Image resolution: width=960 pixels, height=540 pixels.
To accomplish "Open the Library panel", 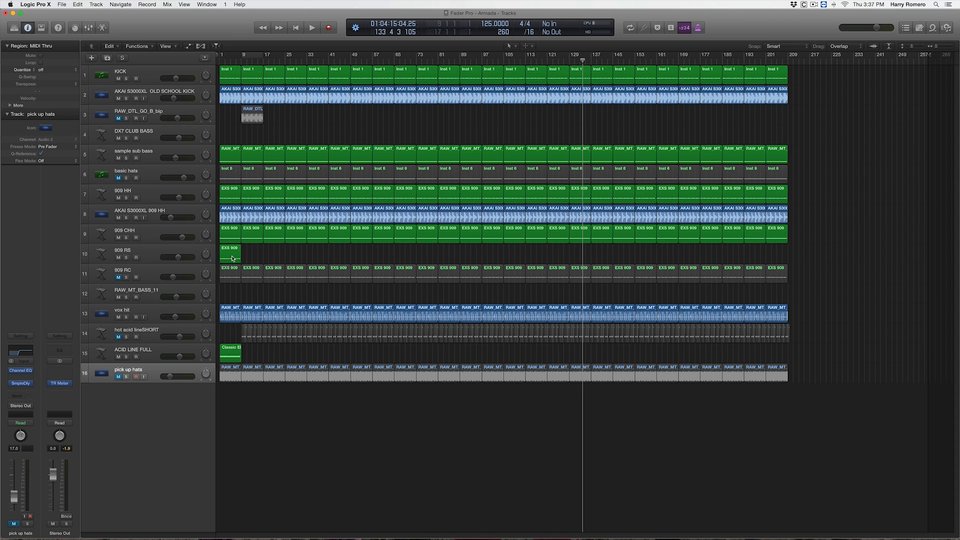I will pyautogui.click(x=13, y=28).
